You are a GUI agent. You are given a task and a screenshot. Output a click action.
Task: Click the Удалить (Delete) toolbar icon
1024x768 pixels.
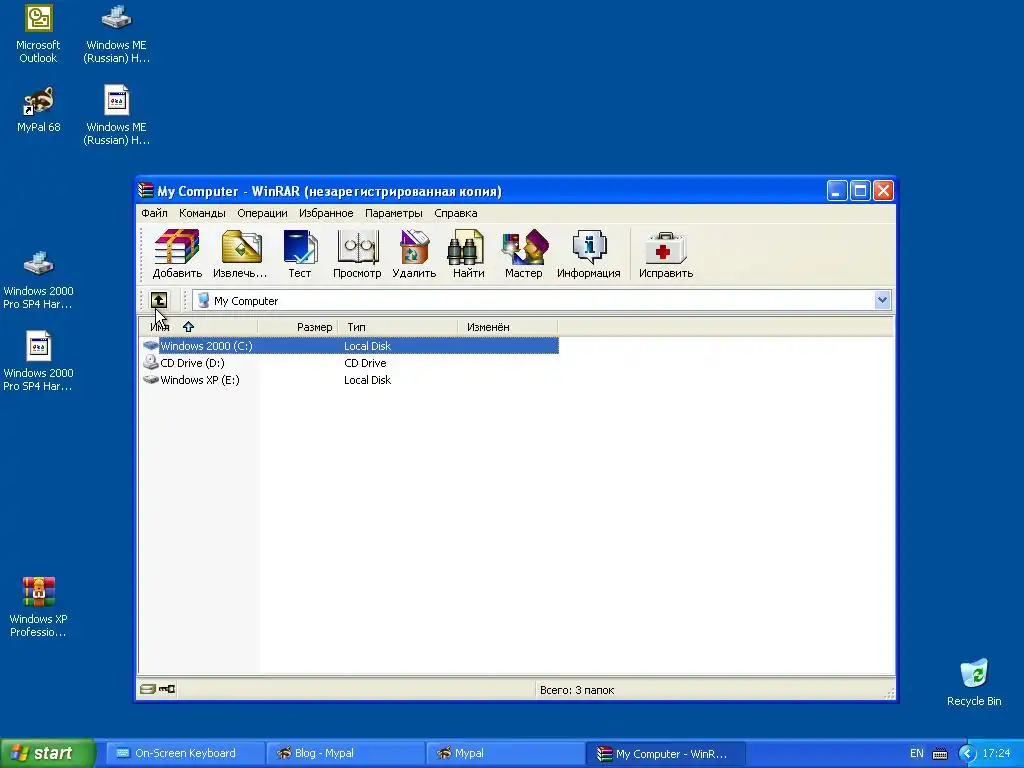(x=414, y=254)
